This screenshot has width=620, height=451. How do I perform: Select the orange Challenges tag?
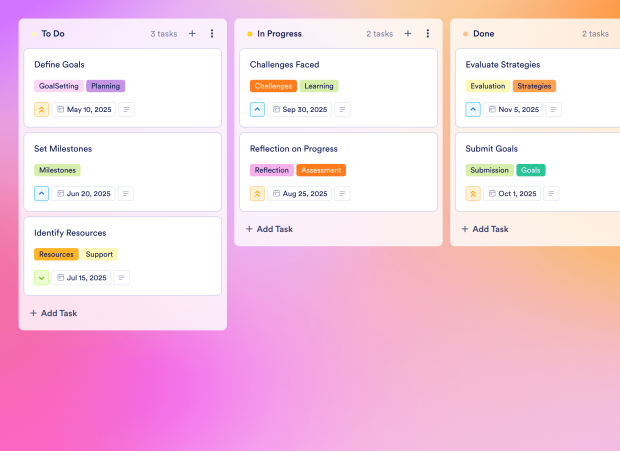tap(273, 86)
